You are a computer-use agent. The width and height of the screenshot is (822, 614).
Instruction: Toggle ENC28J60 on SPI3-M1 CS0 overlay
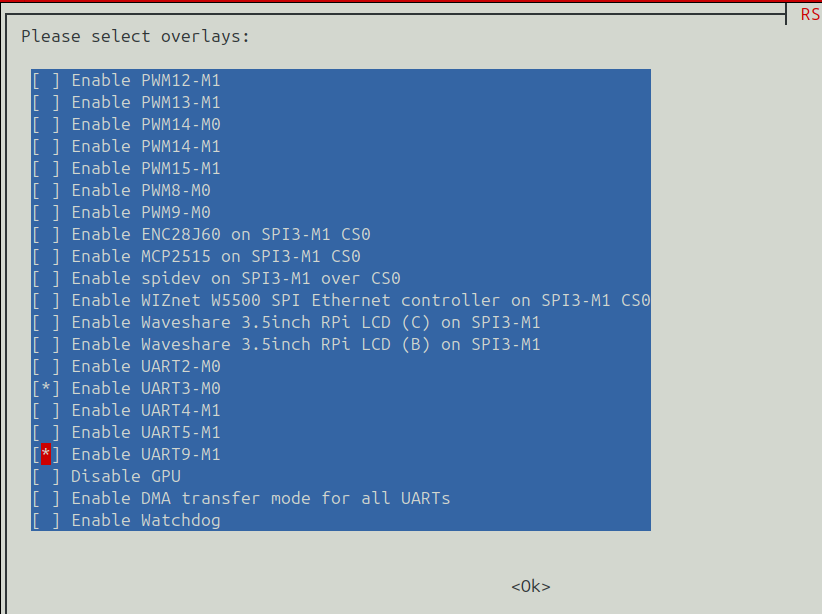tap(341, 234)
